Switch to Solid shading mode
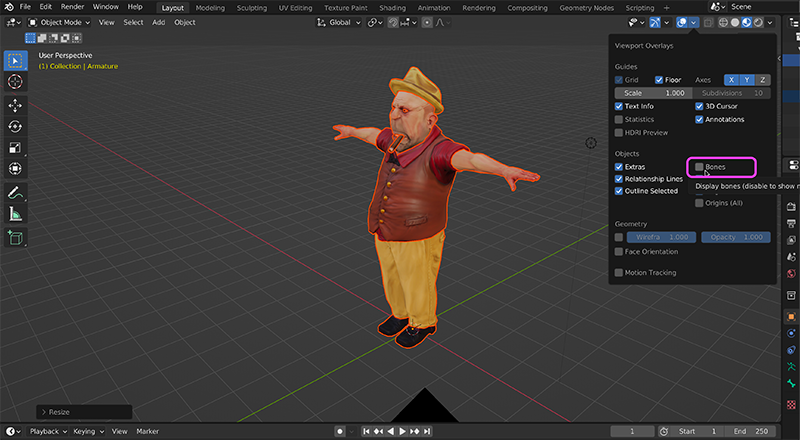The image size is (800, 440). click(x=735, y=22)
